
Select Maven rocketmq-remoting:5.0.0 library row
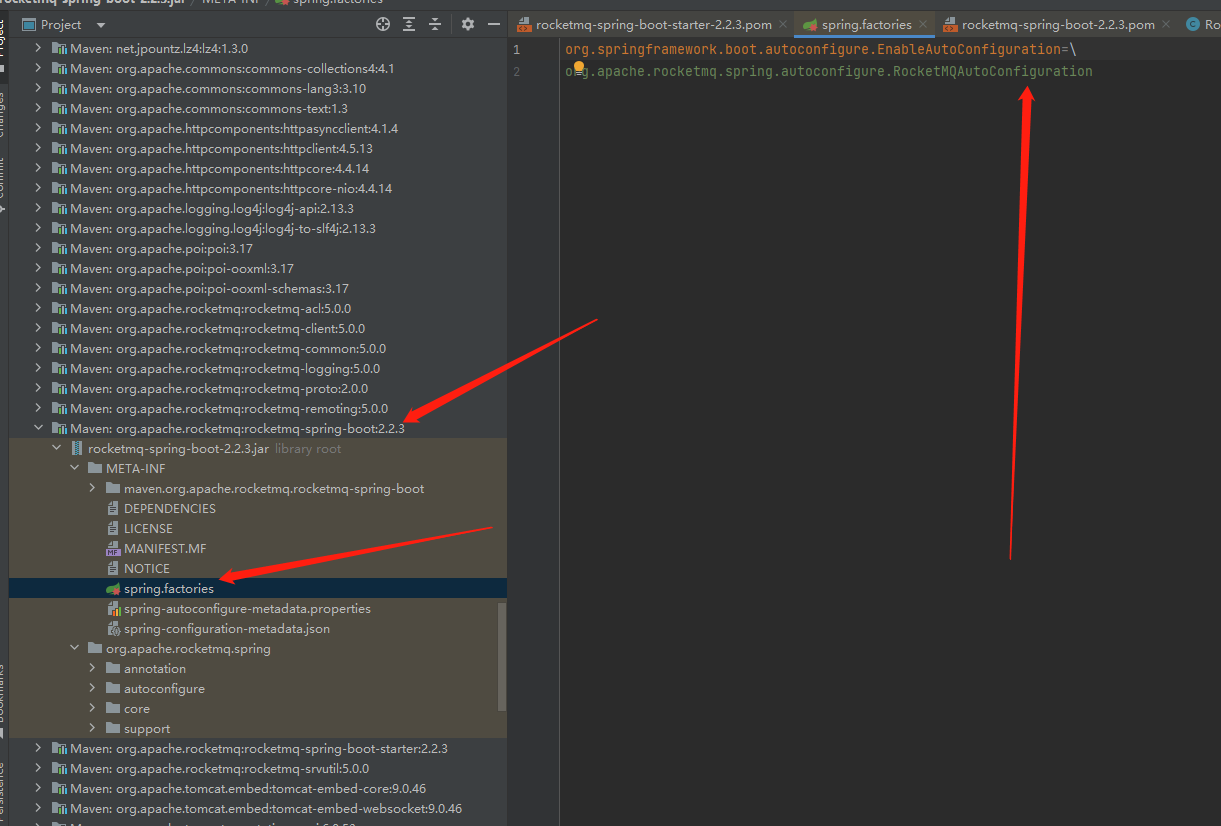tap(258, 408)
